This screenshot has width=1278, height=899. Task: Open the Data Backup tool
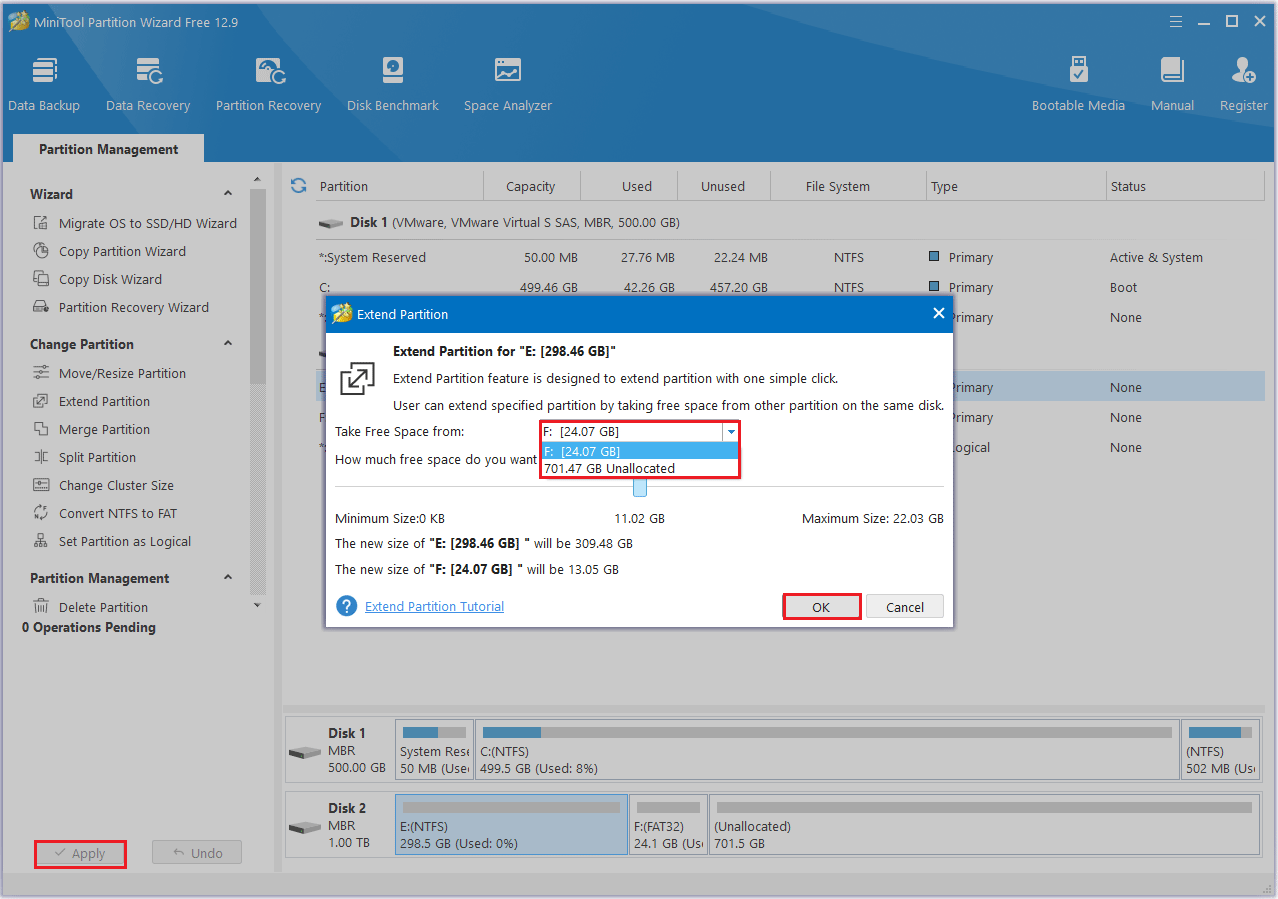click(44, 80)
